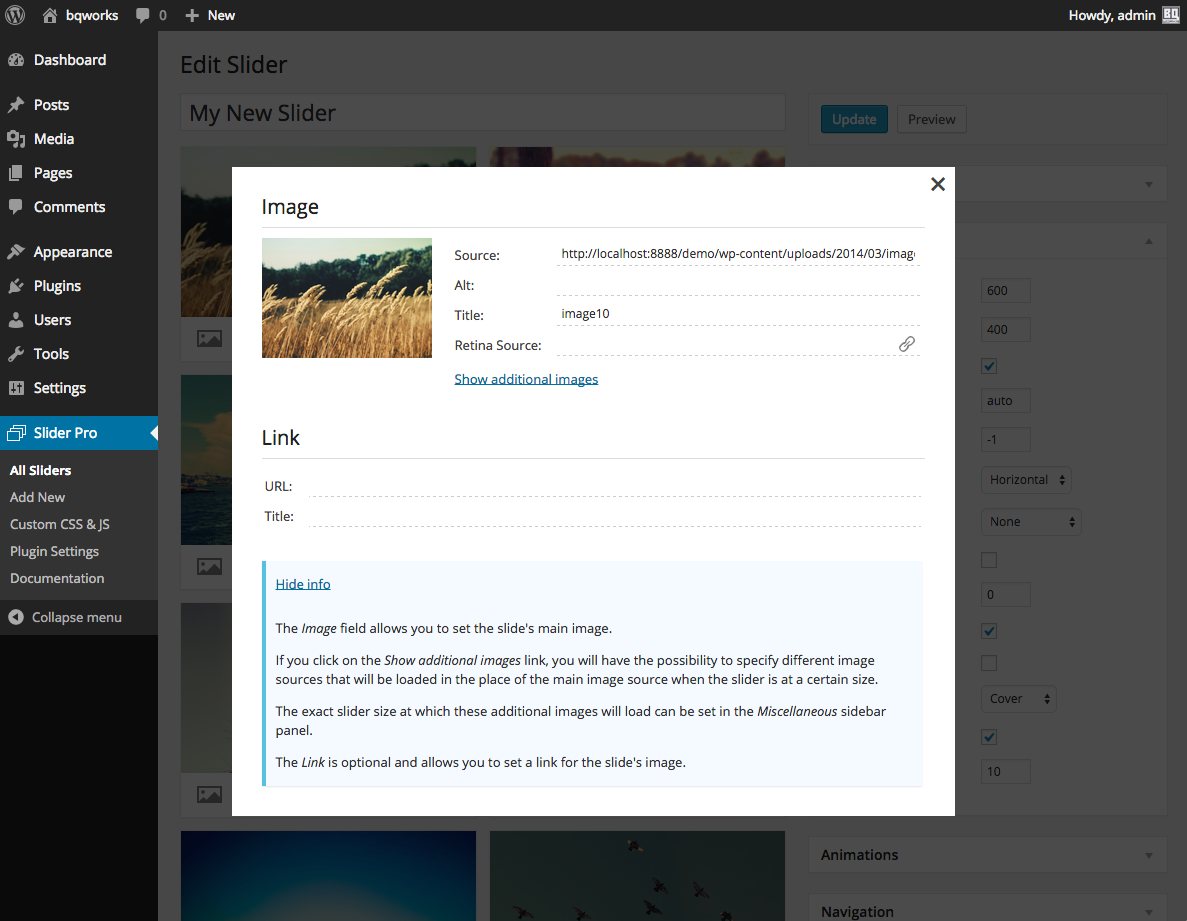Close the image dialog with X
1187x921 pixels.
click(x=938, y=184)
